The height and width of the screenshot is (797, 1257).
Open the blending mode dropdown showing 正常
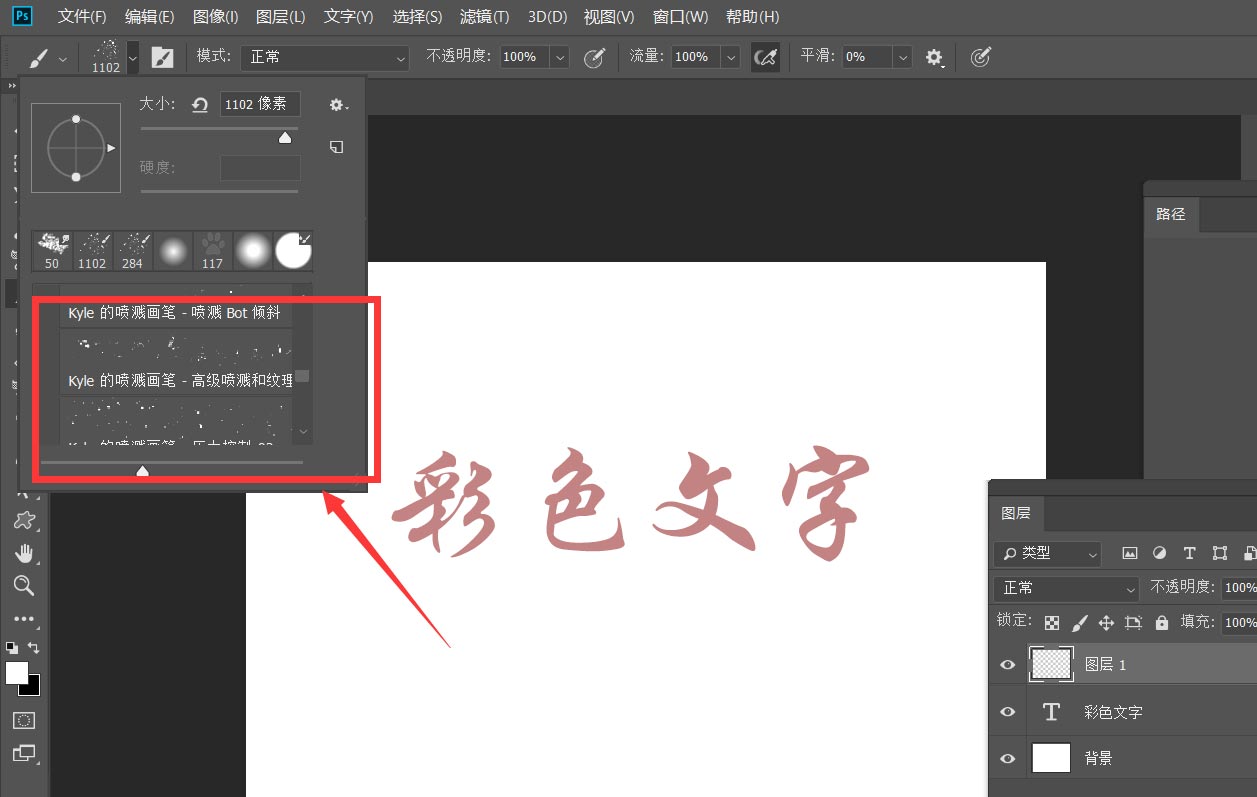pyautogui.click(x=1065, y=588)
